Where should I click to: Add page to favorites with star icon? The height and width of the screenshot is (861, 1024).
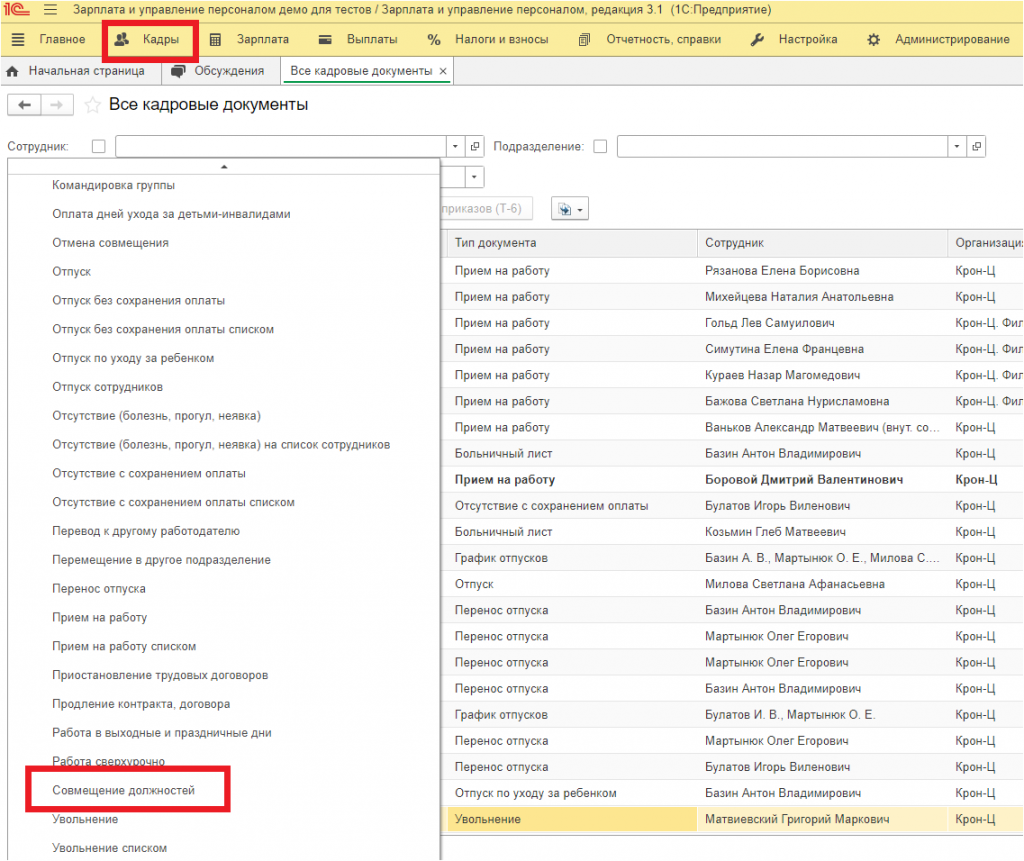coord(93,105)
